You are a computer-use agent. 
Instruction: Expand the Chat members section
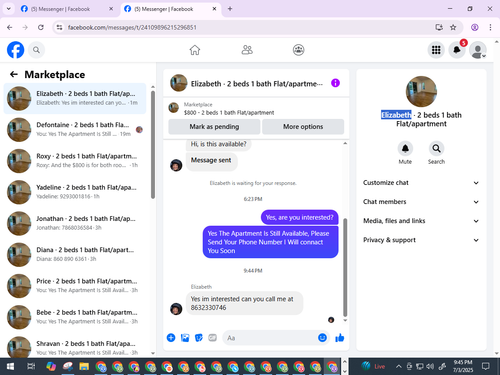pyautogui.click(x=421, y=202)
